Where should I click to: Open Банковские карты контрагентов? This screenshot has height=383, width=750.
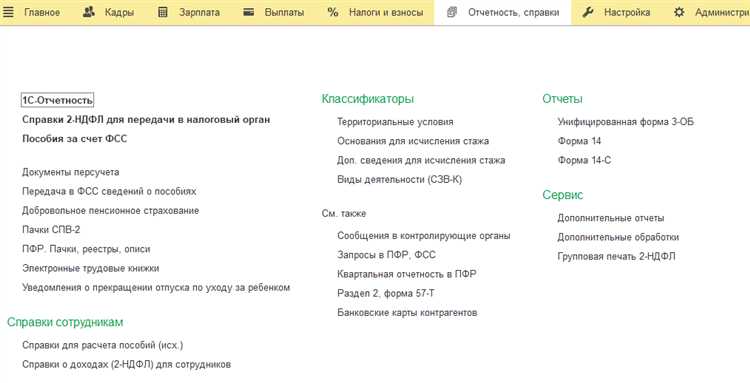coord(407,313)
